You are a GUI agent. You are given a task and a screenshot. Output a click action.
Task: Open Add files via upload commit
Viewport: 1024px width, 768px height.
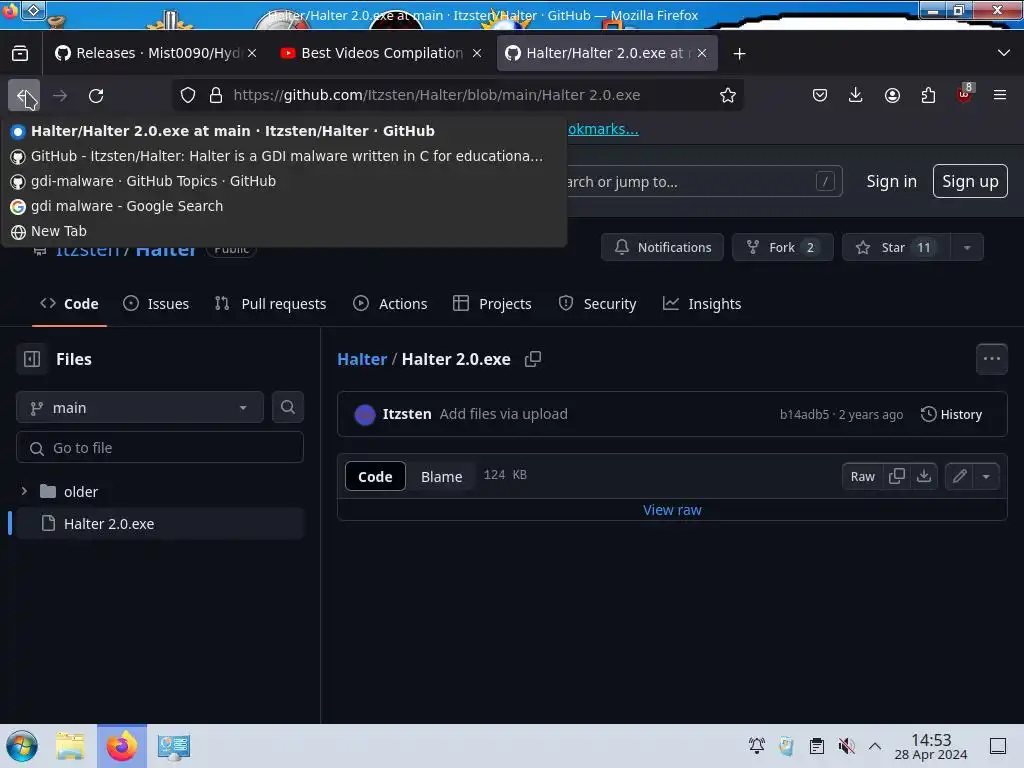[x=504, y=414]
